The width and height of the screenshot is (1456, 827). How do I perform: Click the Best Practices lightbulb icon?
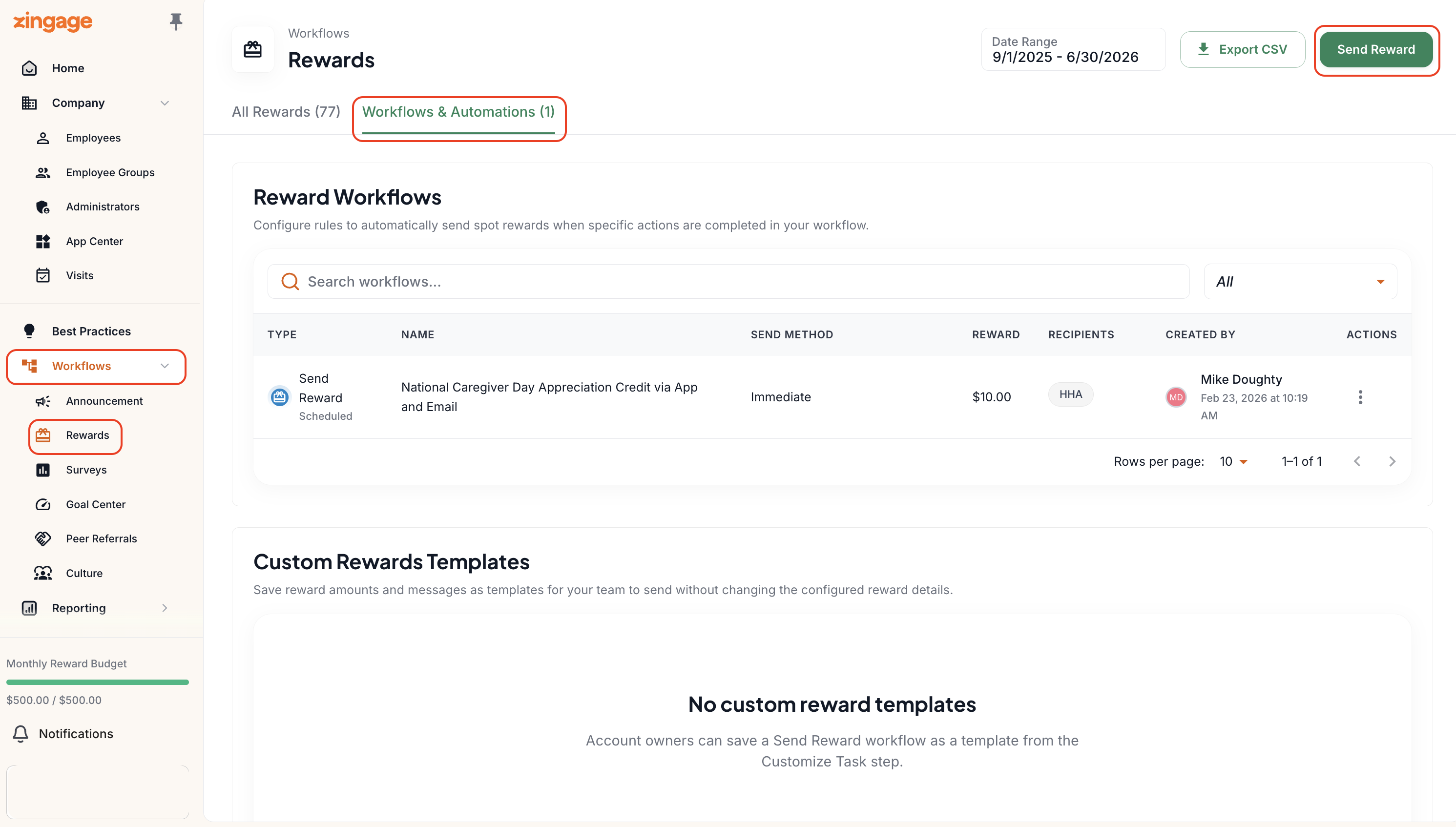coord(29,331)
